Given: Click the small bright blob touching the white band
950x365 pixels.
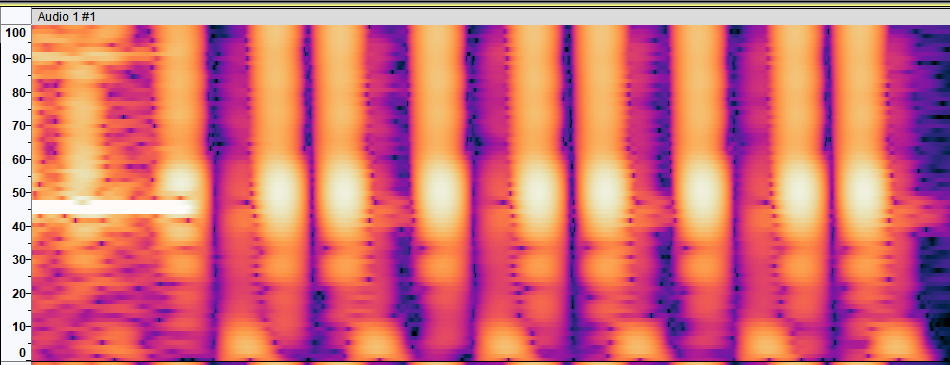Looking at the screenshot, I should (x=181, y=181).
